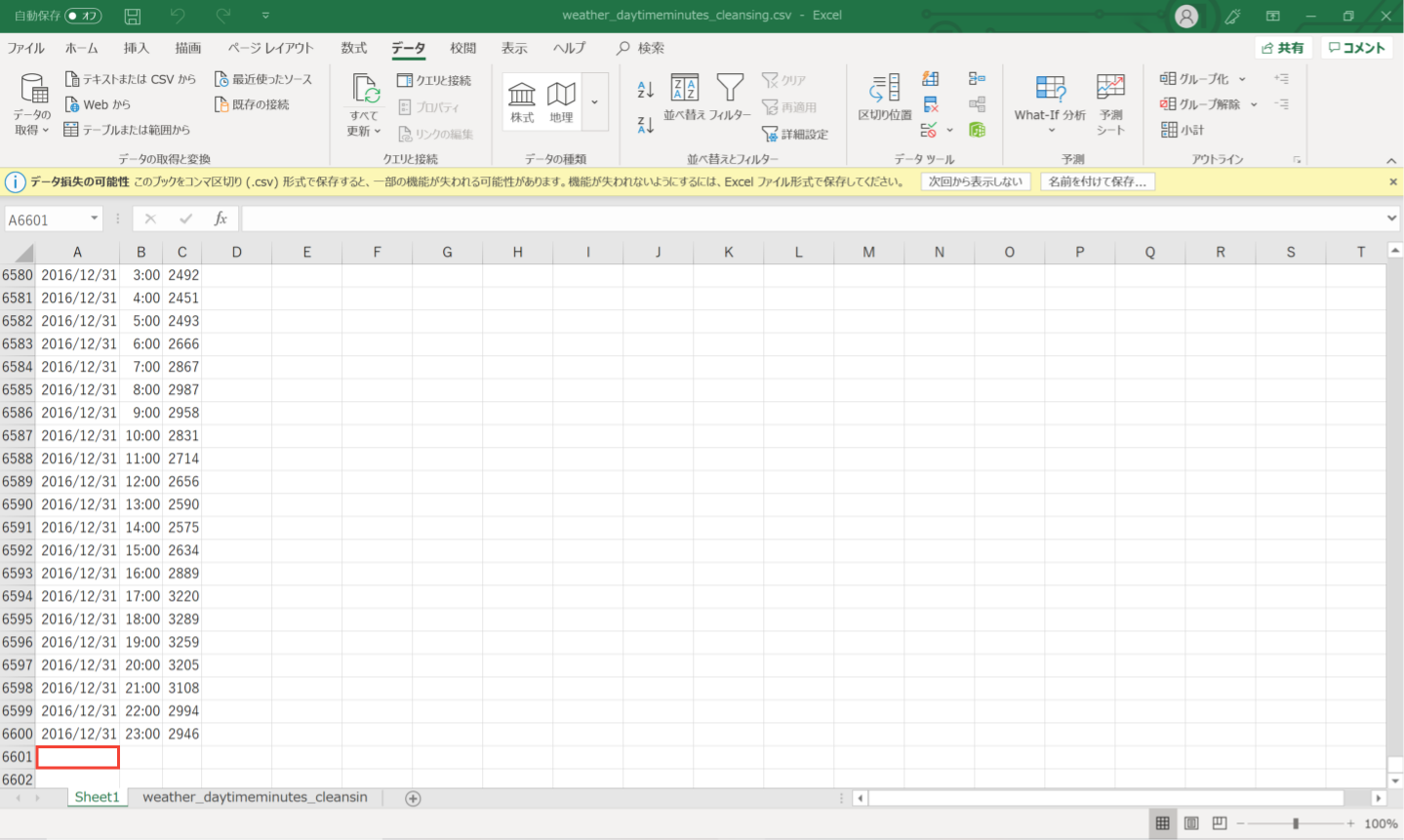Create a 予測シート forecast sheet
The image size is (1404, 840).
(1110, 105)
